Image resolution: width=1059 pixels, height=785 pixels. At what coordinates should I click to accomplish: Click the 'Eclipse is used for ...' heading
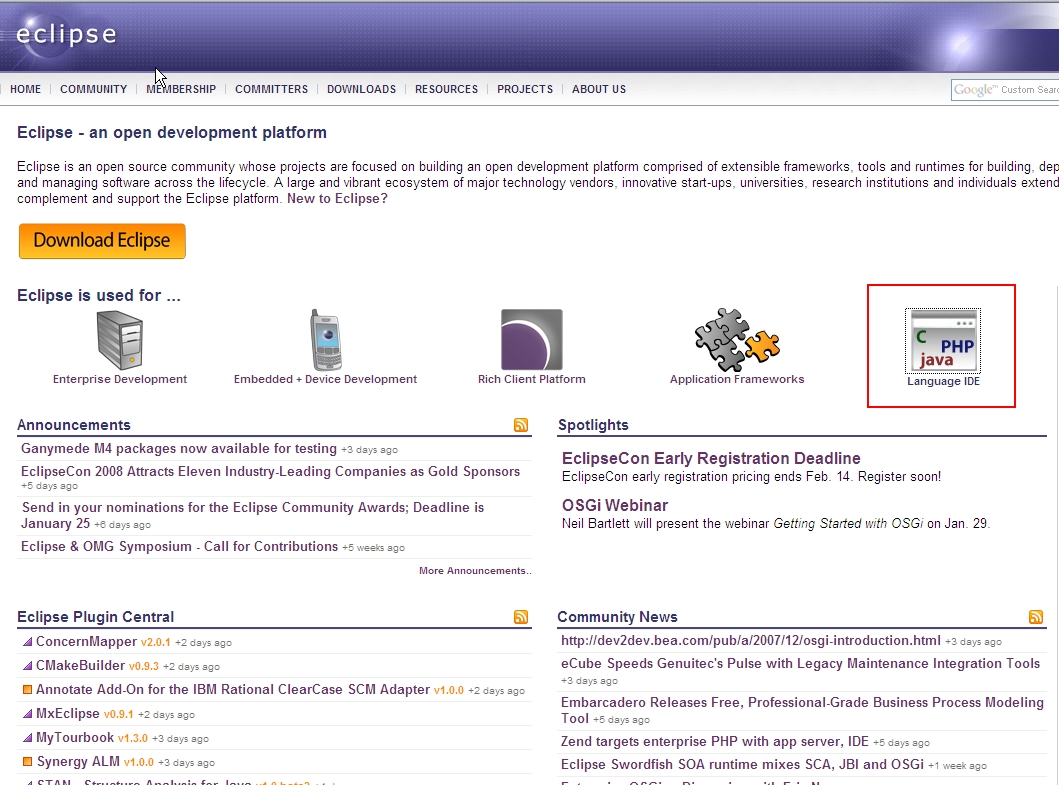point(99,295)
